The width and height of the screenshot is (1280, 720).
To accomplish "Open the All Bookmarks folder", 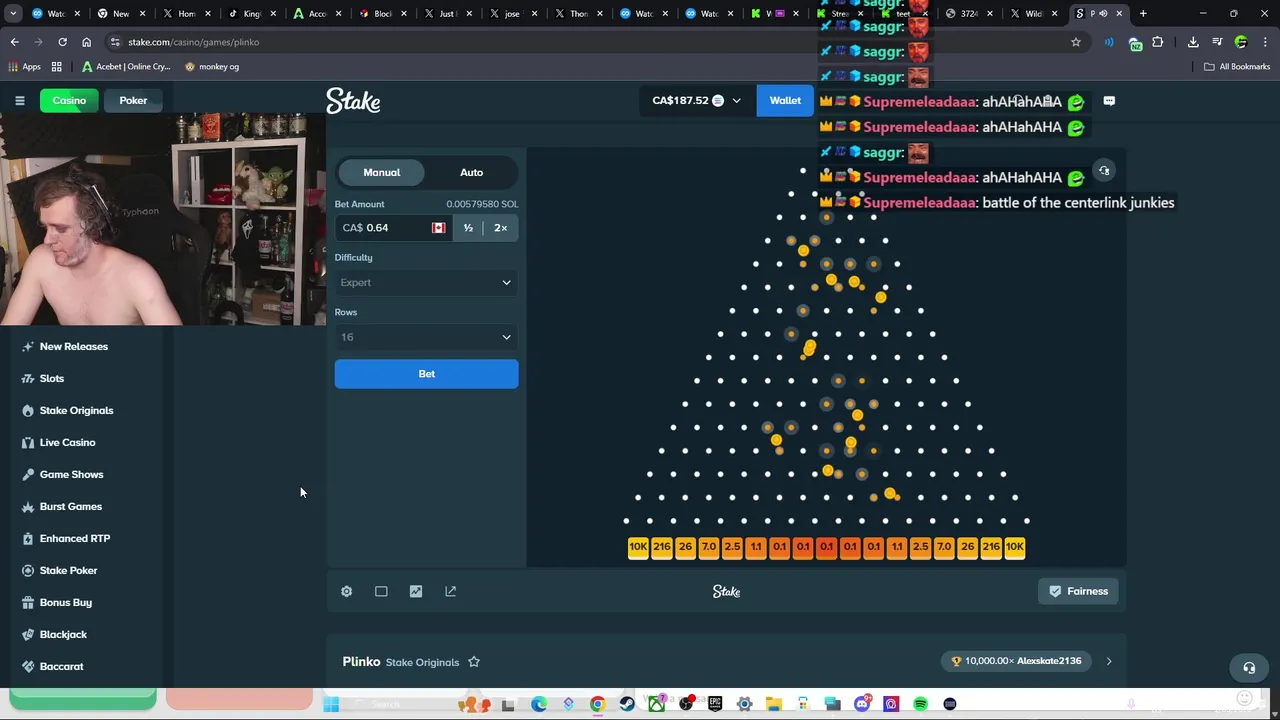I will pyautogui.click(x=1237, y=67).
